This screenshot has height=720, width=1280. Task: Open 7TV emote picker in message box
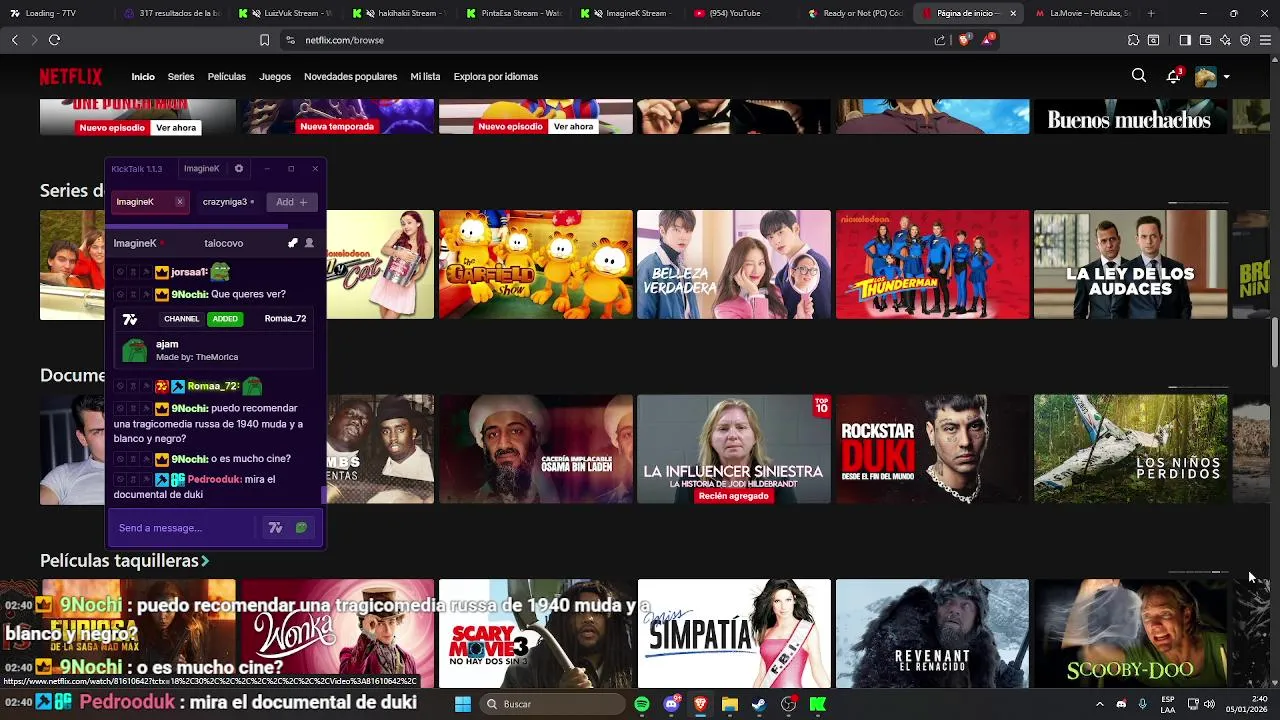point(275,528)
